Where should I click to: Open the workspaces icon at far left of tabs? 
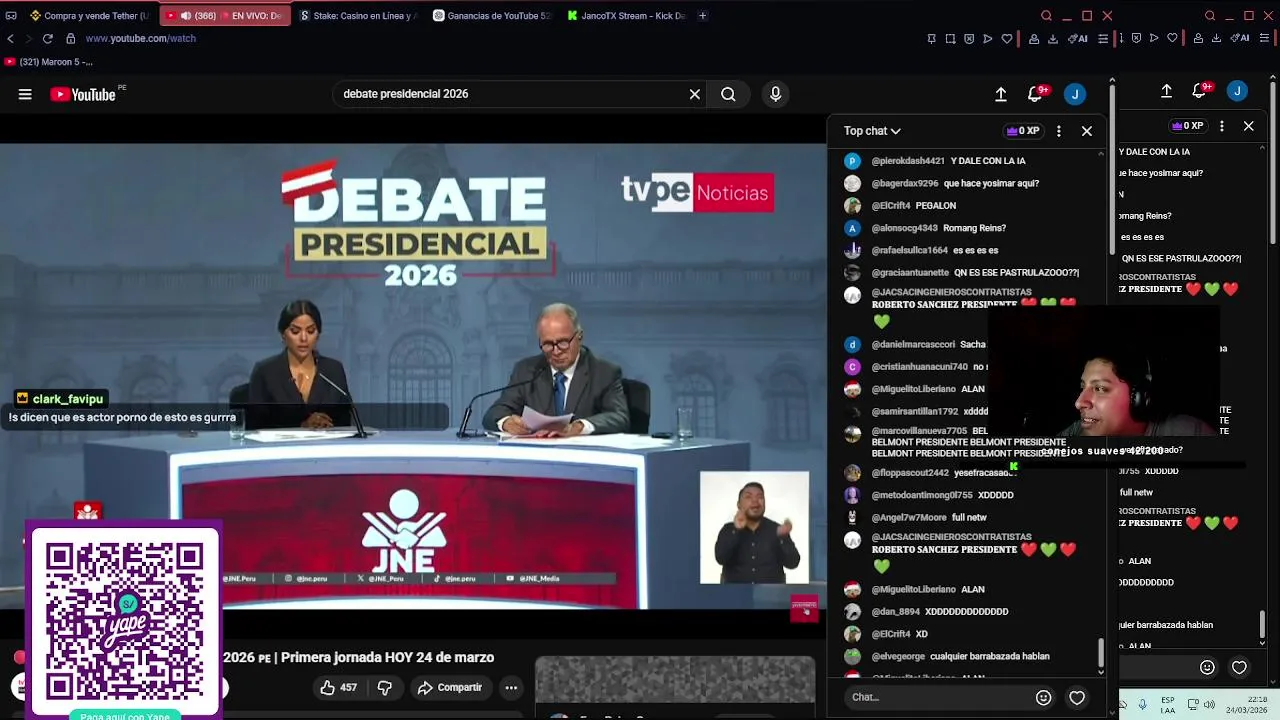point(11,15)
